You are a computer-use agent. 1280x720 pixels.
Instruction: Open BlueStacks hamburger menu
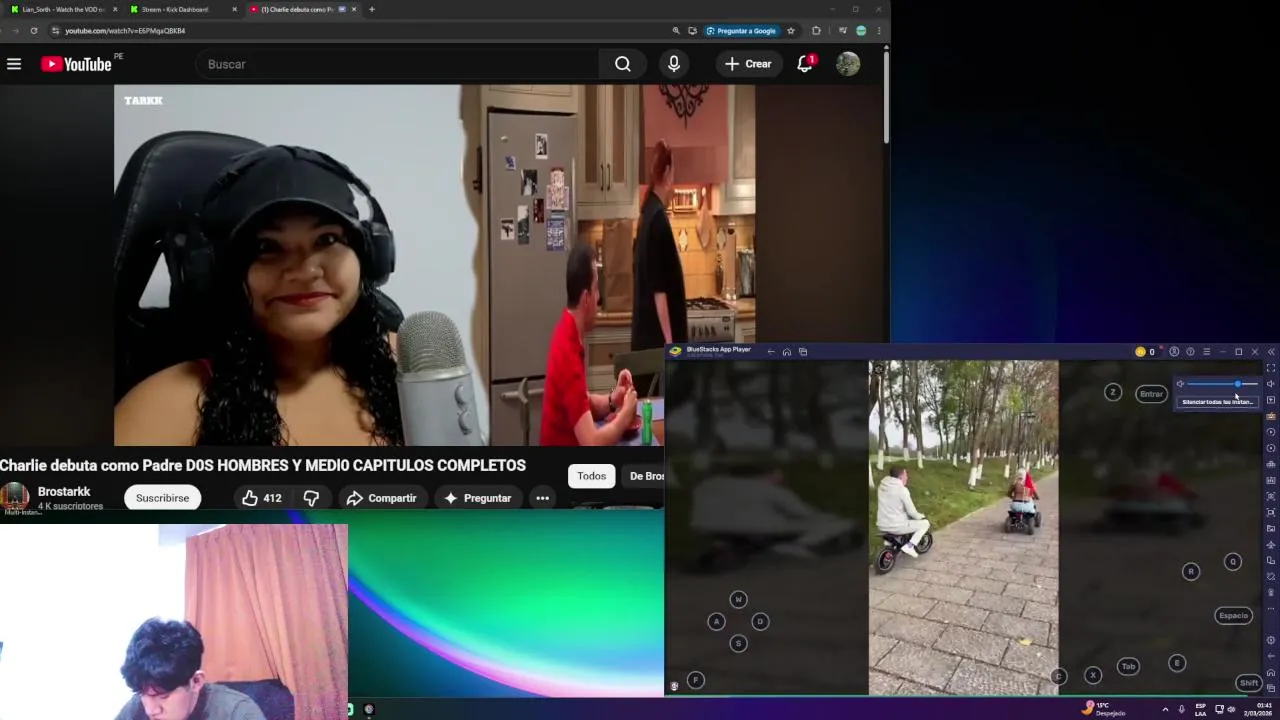[x=1206, y=351]
